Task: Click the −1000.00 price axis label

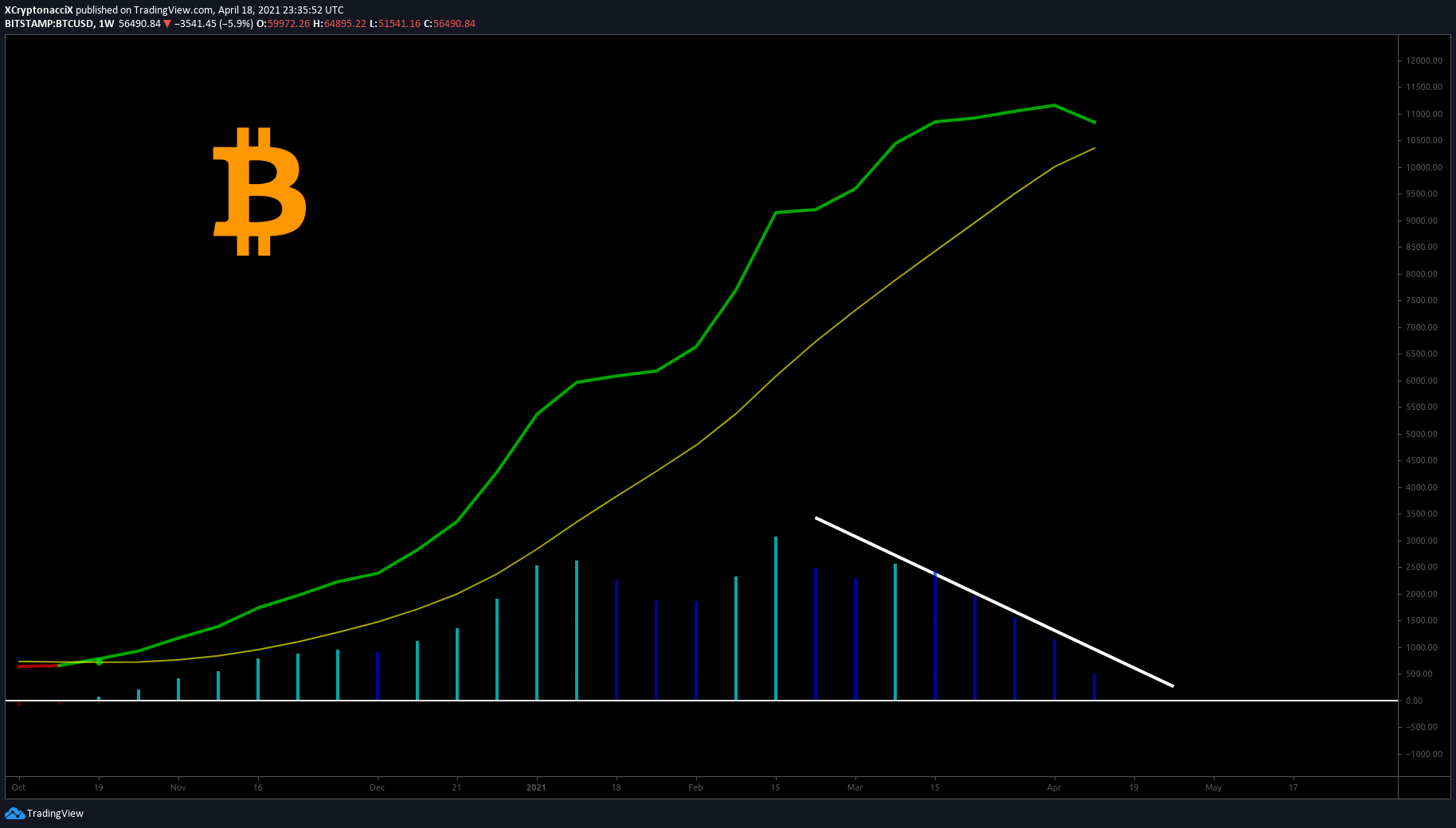Action: point(1423,754)
